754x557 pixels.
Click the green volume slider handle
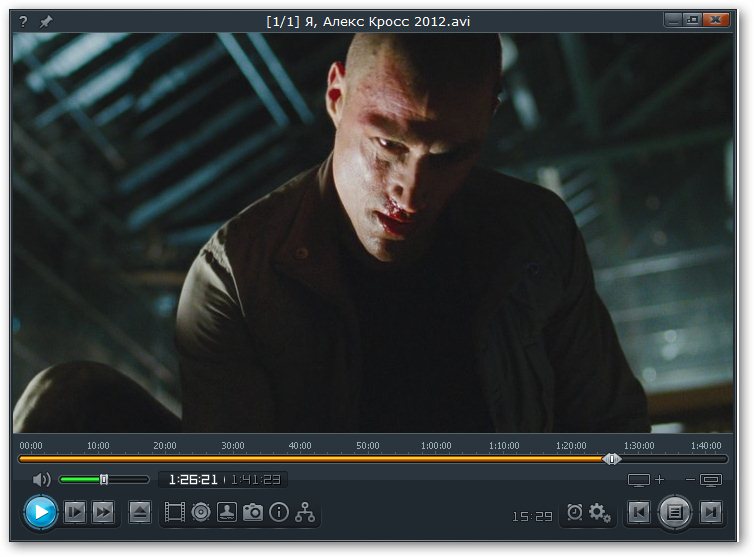(104, 480)
